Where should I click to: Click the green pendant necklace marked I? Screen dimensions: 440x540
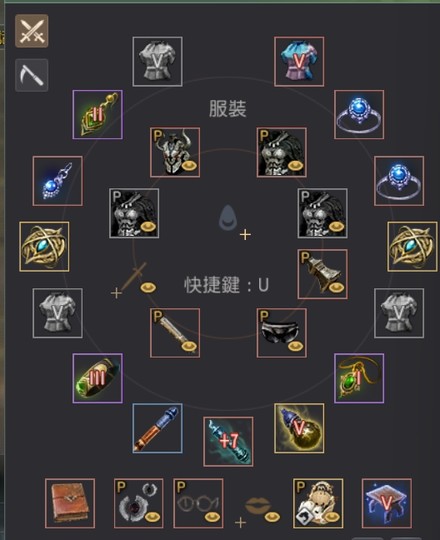(359, 378)
